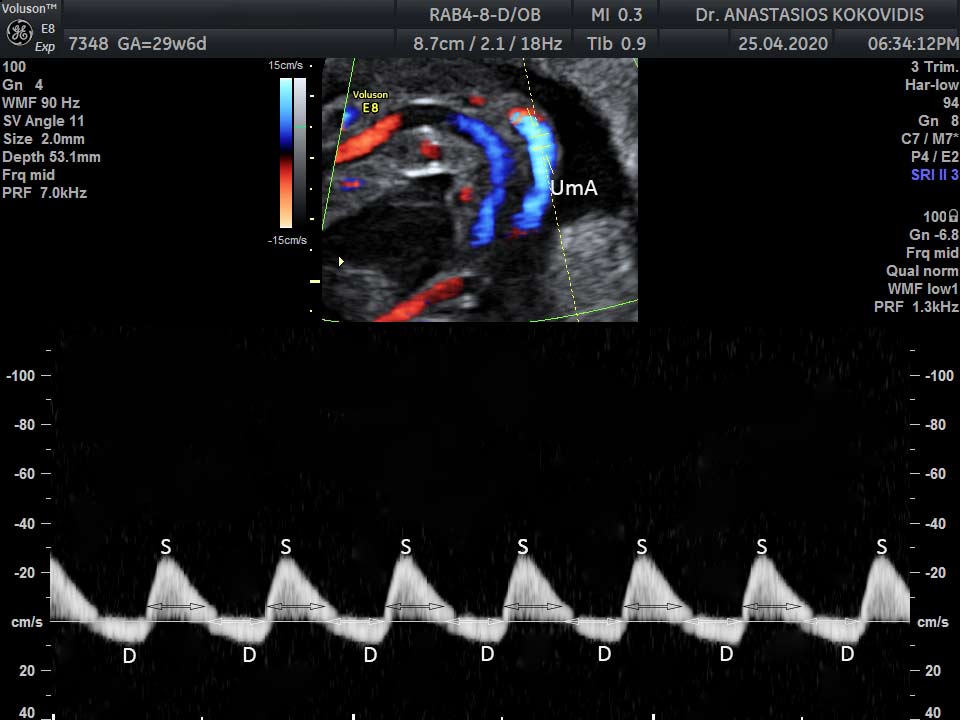
Task: Click the 3 Trim. preset label
Action: pos(934,67)
